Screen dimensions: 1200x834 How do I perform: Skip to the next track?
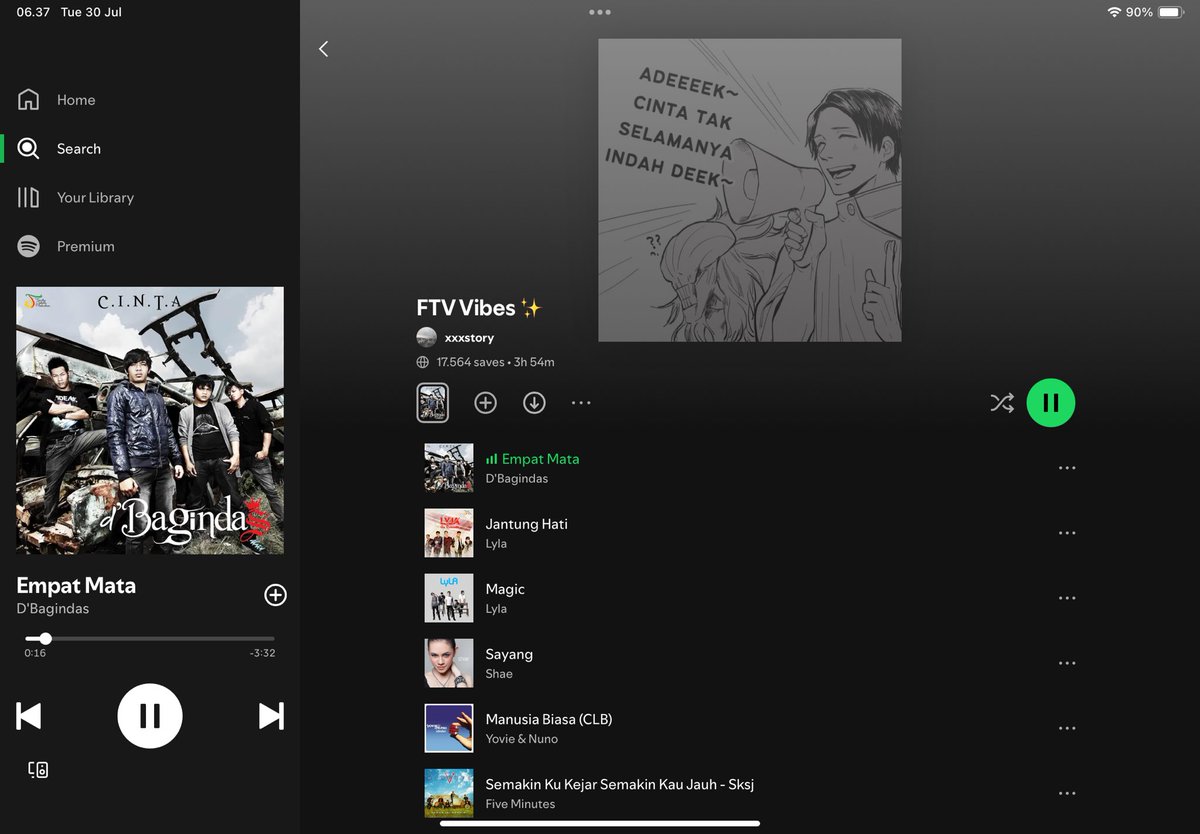click(271, 716)
